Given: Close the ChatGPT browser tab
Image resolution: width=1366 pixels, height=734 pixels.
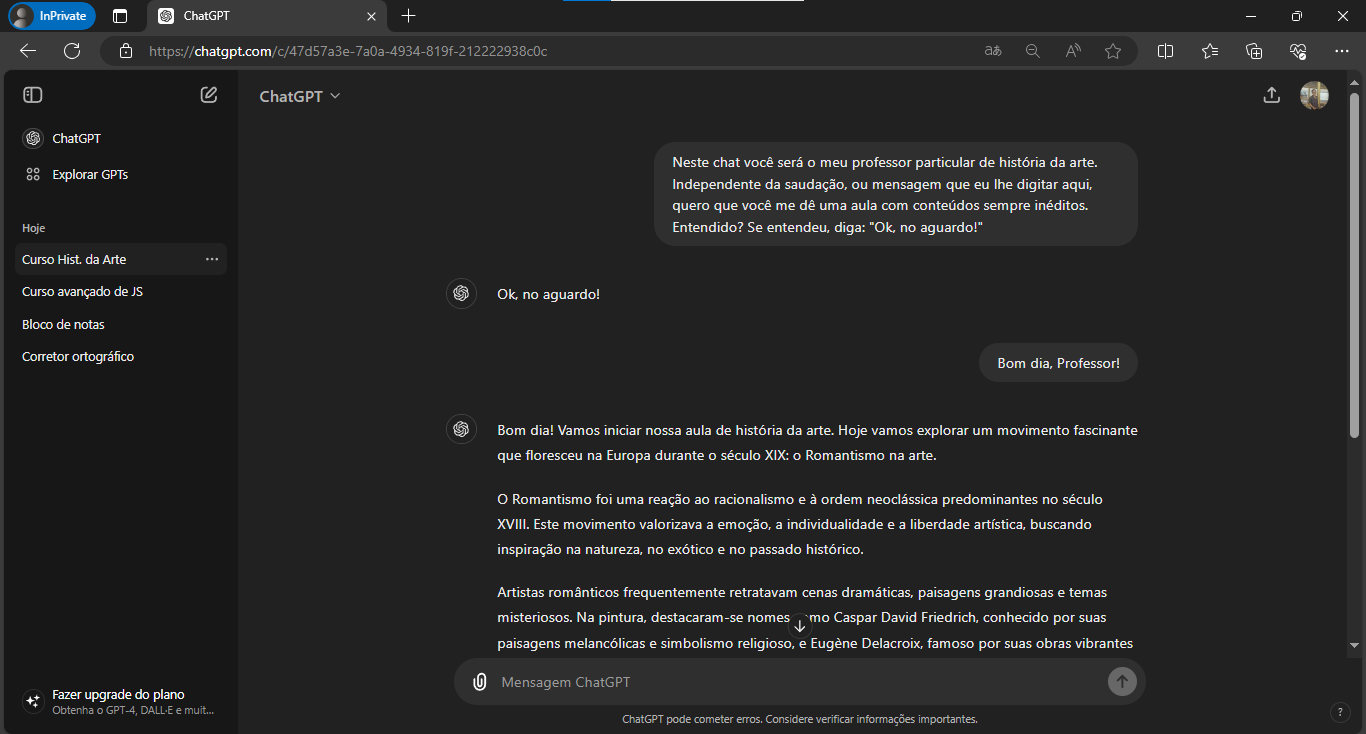Looking at the screenshot, I should [371, 16].
